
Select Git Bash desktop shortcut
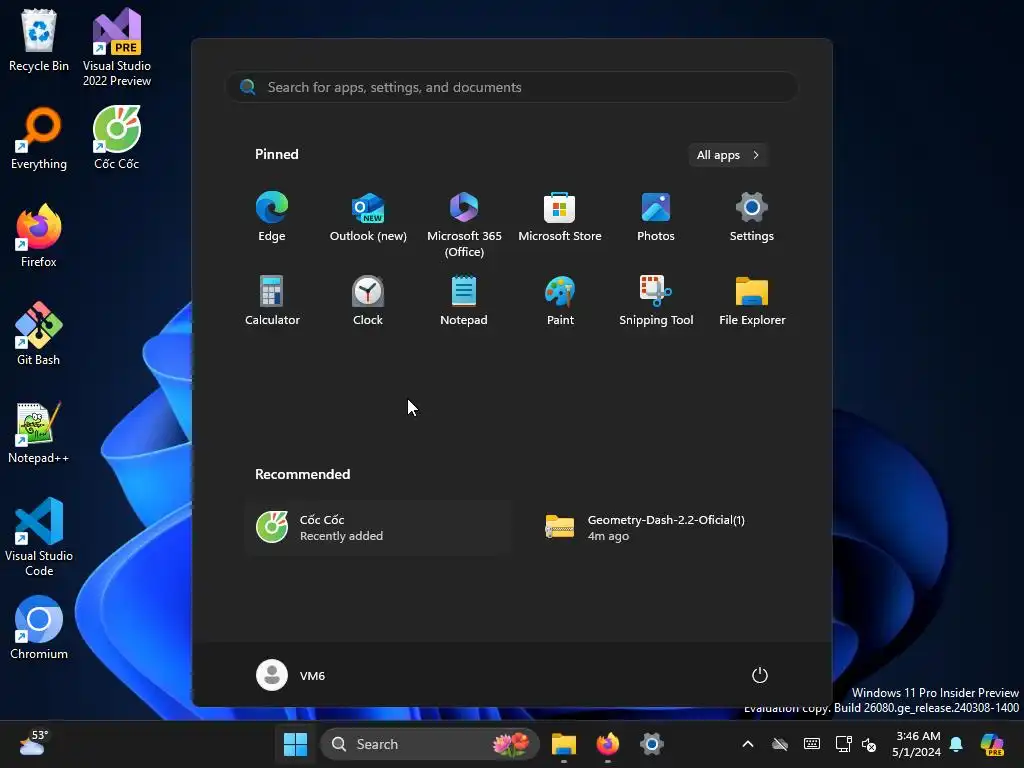pyautogui.click(x=39, y=334)
